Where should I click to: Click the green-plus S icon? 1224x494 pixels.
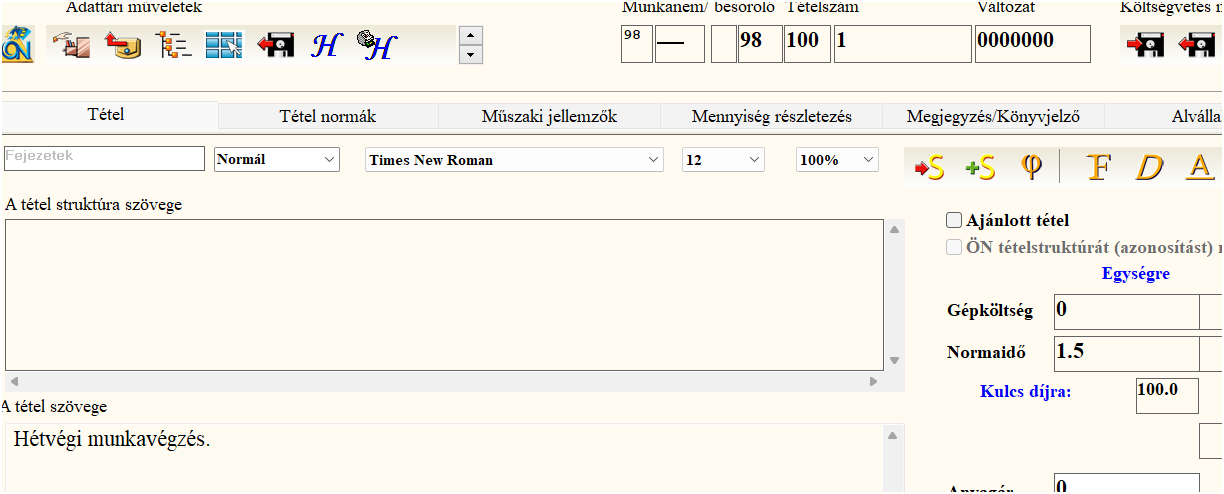click(x=980, y=168)
